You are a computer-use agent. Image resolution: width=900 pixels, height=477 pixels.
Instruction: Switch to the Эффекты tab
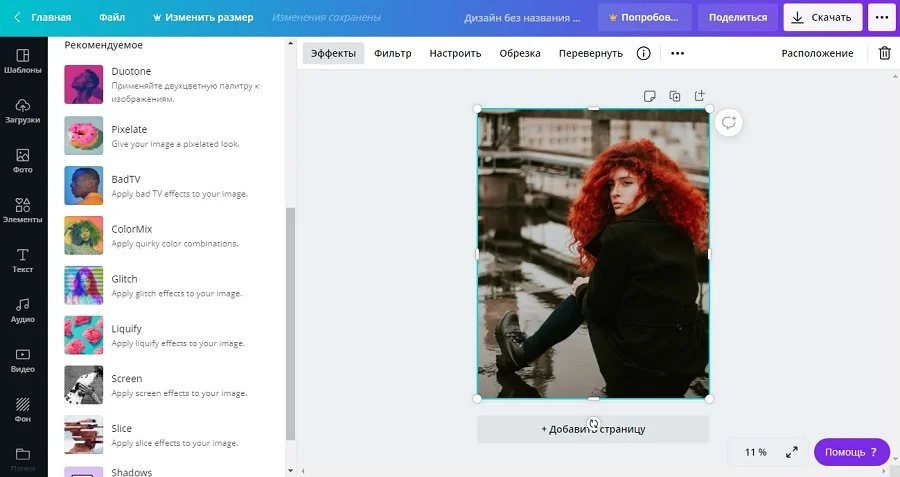[x=333, y=53]
